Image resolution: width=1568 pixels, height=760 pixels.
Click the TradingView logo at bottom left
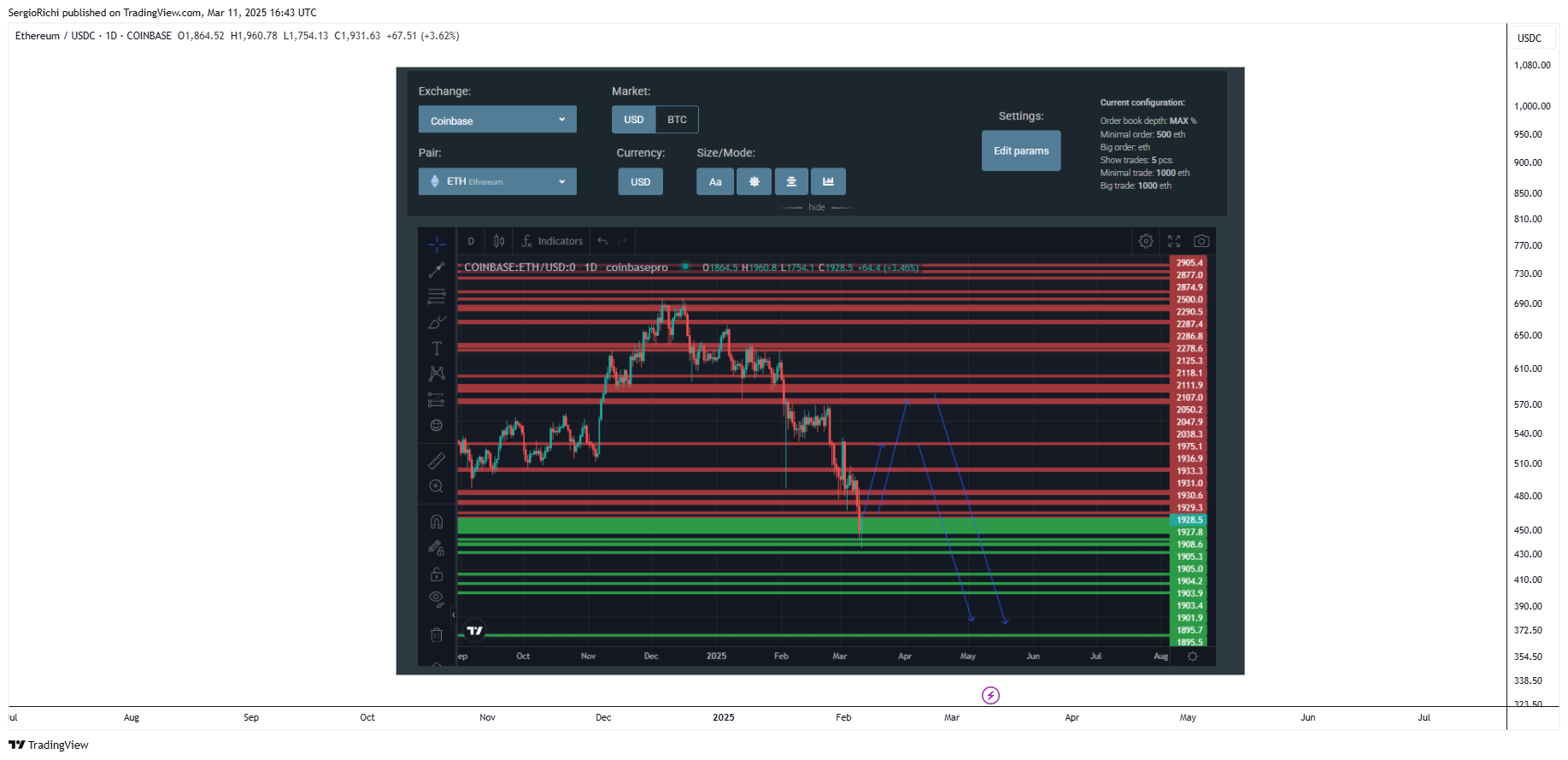tap(49, 745)
